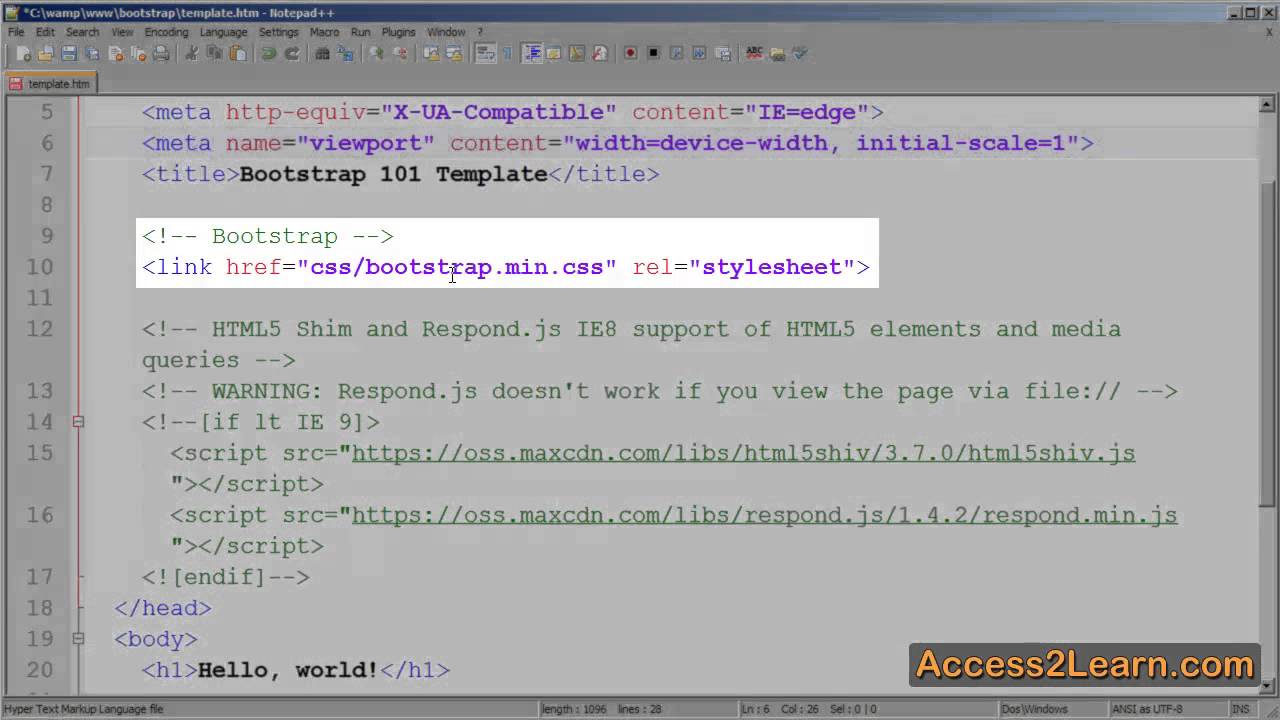Toggle INS insert mode in status bar
The width and height of the screenshot is (1280, 720).
tap(1241, 709)
